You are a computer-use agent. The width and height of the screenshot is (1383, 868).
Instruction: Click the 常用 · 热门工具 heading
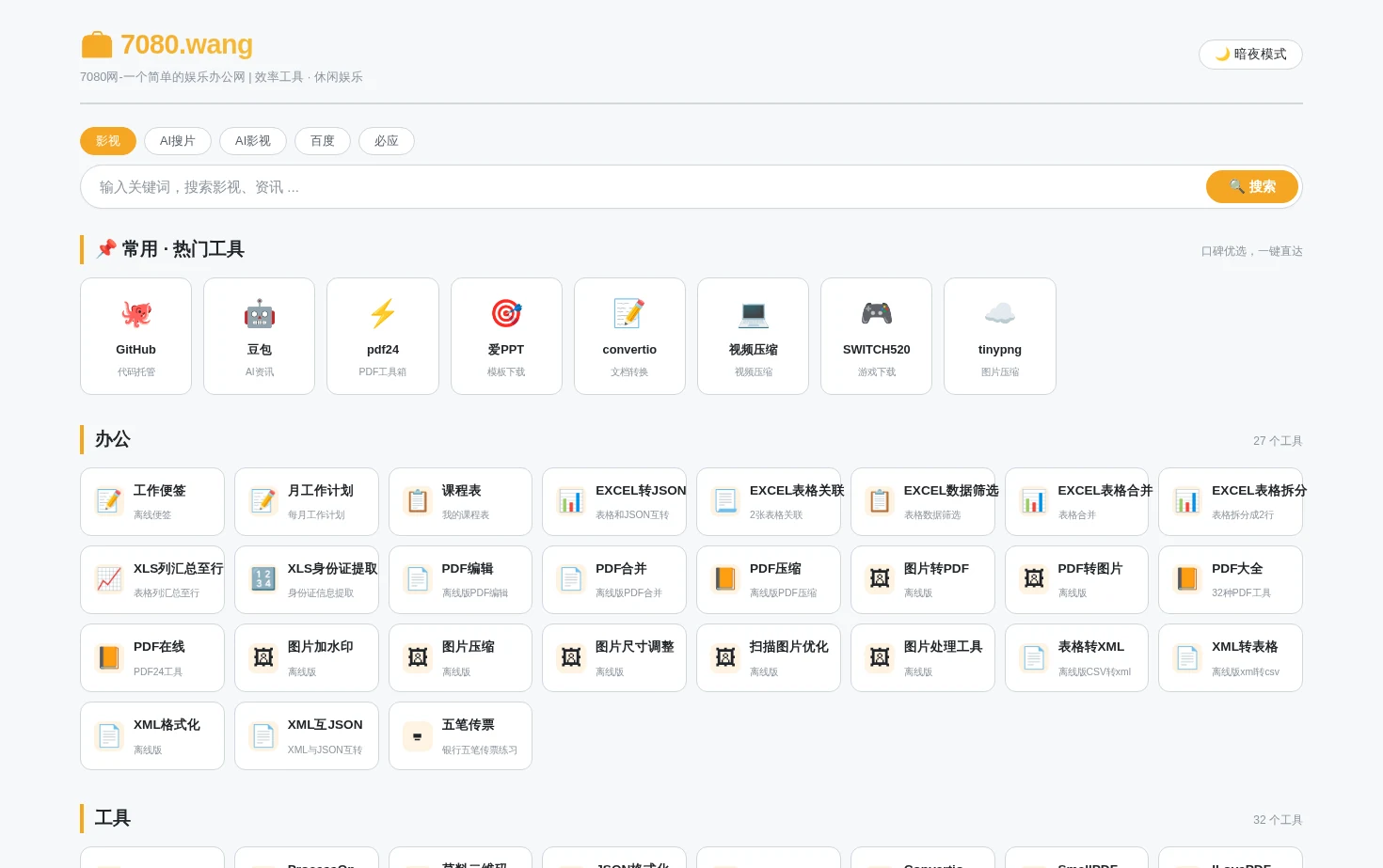(x=170, y=249)
